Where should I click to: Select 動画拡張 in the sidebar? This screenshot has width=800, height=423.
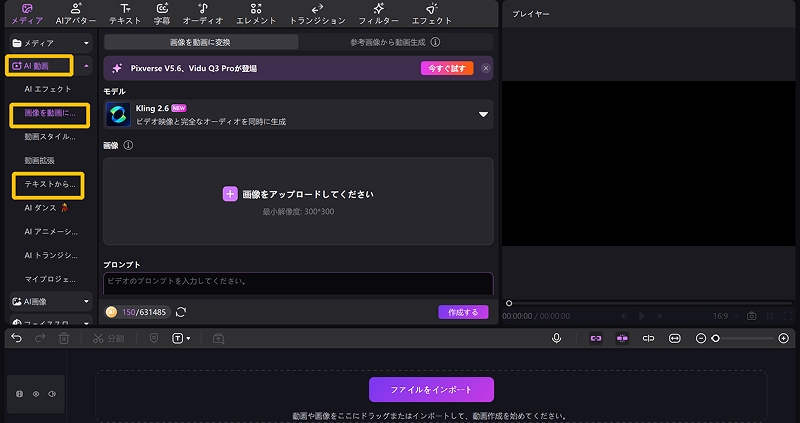pyautogui.click(x=39, y=161)
